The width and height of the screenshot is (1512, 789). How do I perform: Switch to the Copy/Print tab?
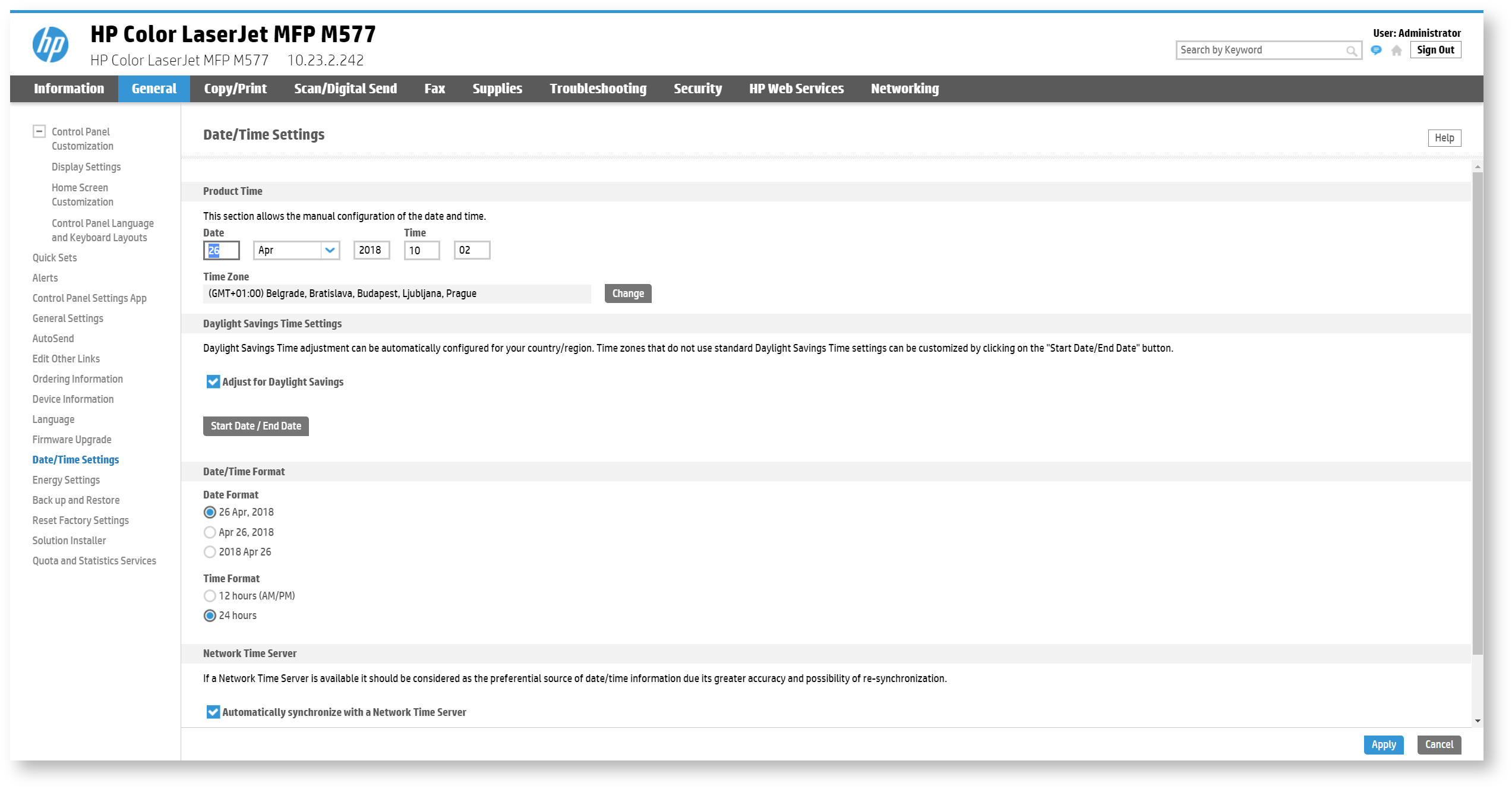tap(235, 89)
